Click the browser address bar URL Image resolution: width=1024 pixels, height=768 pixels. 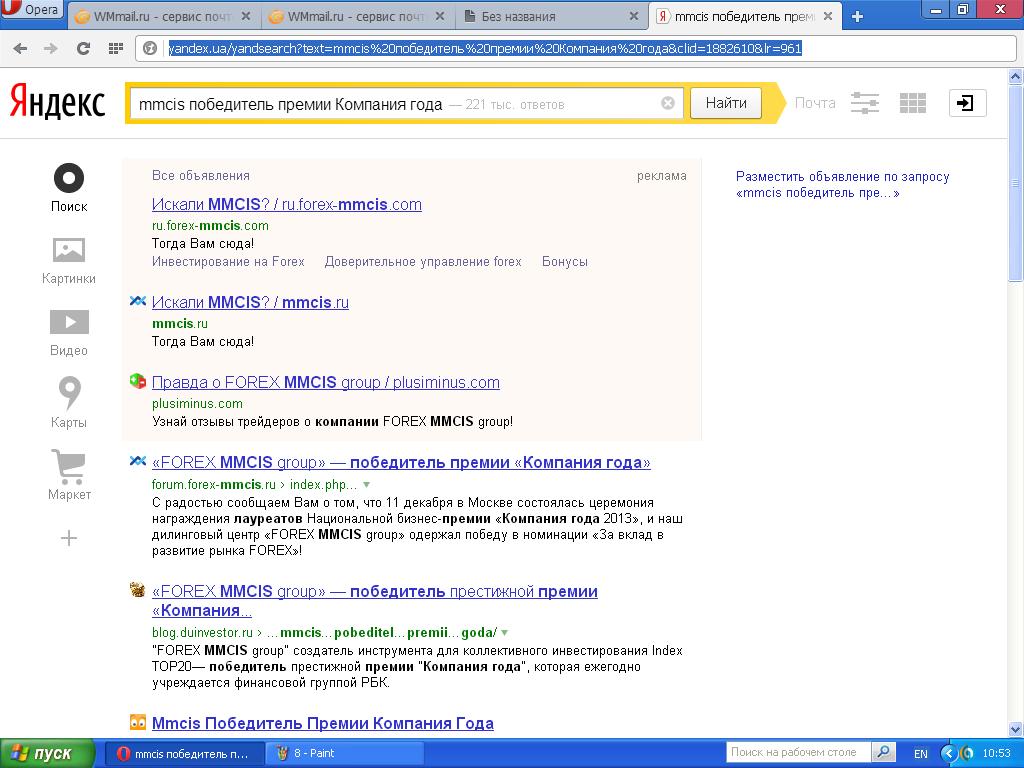(485, 48)
